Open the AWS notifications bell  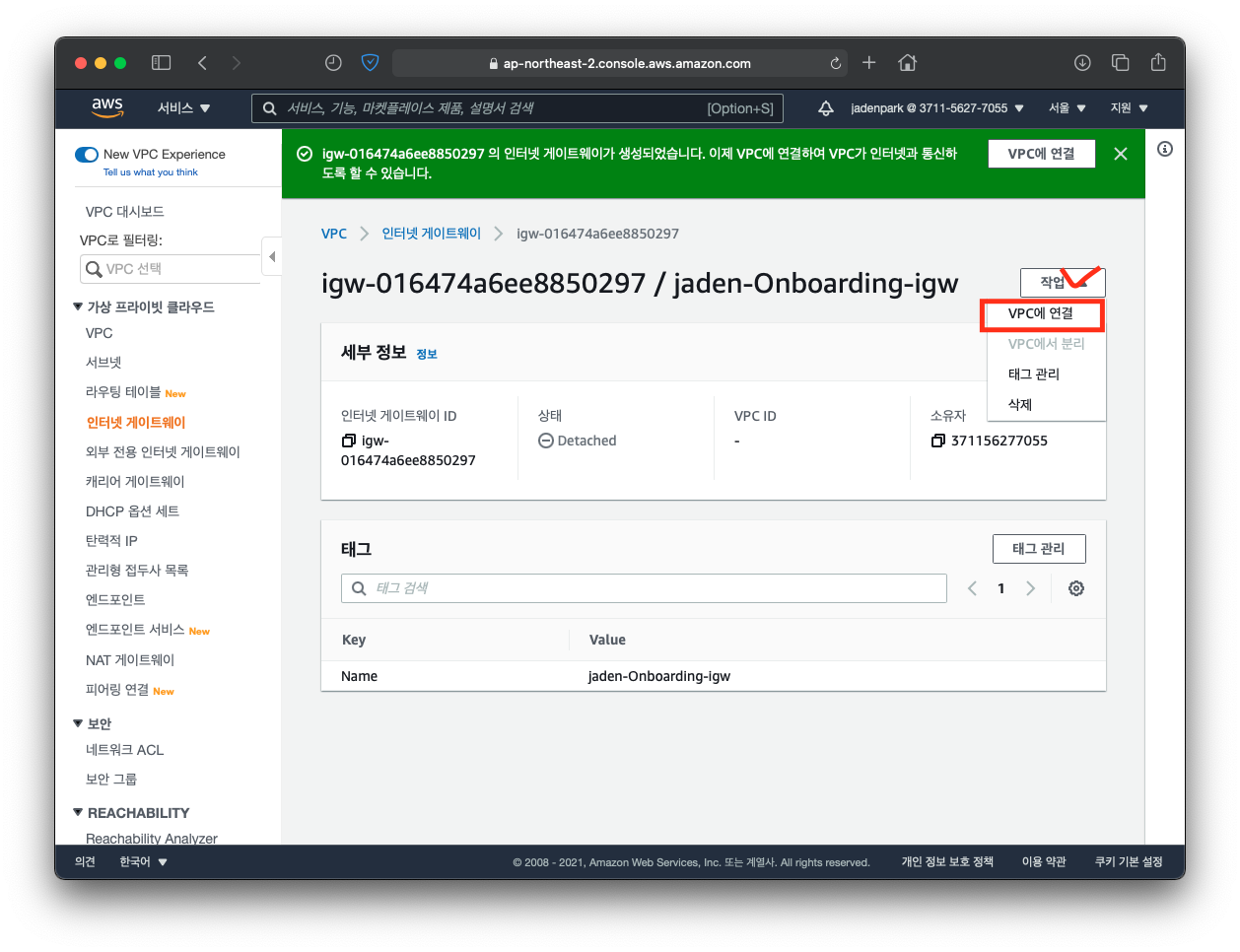(x=826, y=108)
